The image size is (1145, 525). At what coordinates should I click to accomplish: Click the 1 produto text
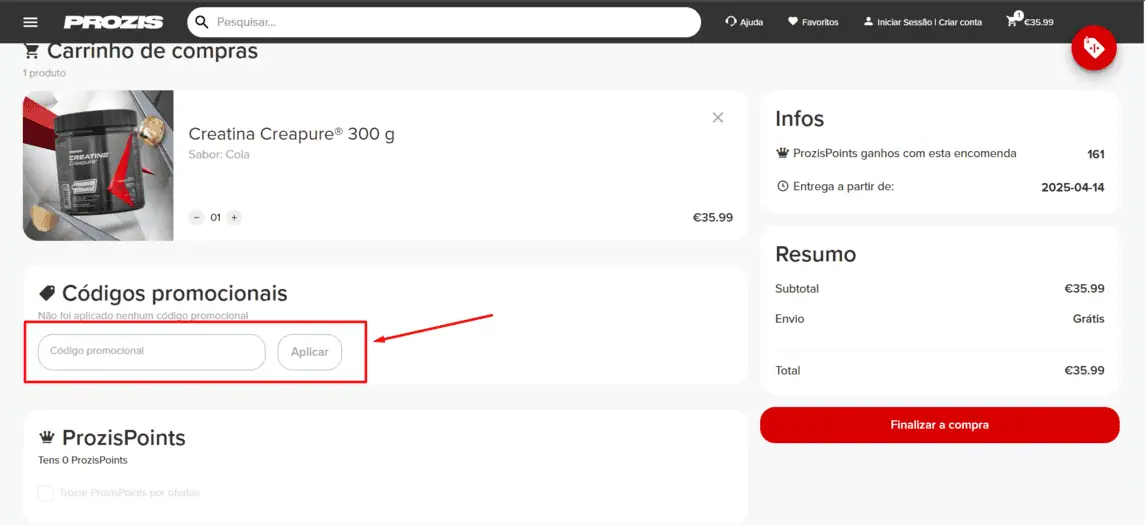(45, 73)
